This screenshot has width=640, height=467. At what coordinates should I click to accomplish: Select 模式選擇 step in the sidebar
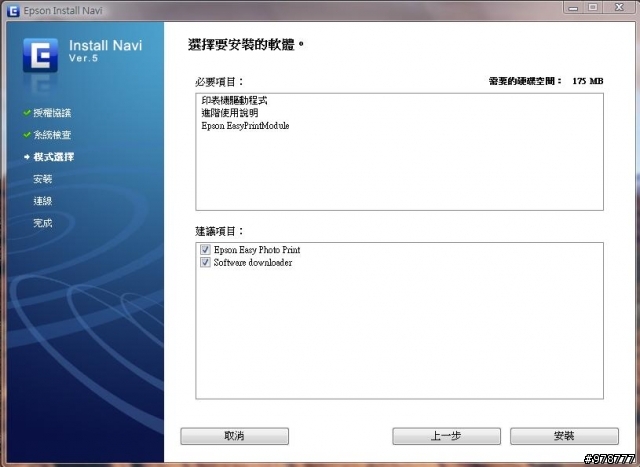[53, 157]
